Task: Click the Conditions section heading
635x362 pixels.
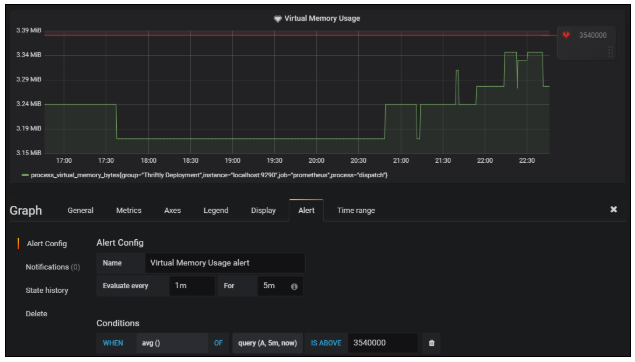Action: 118,323
